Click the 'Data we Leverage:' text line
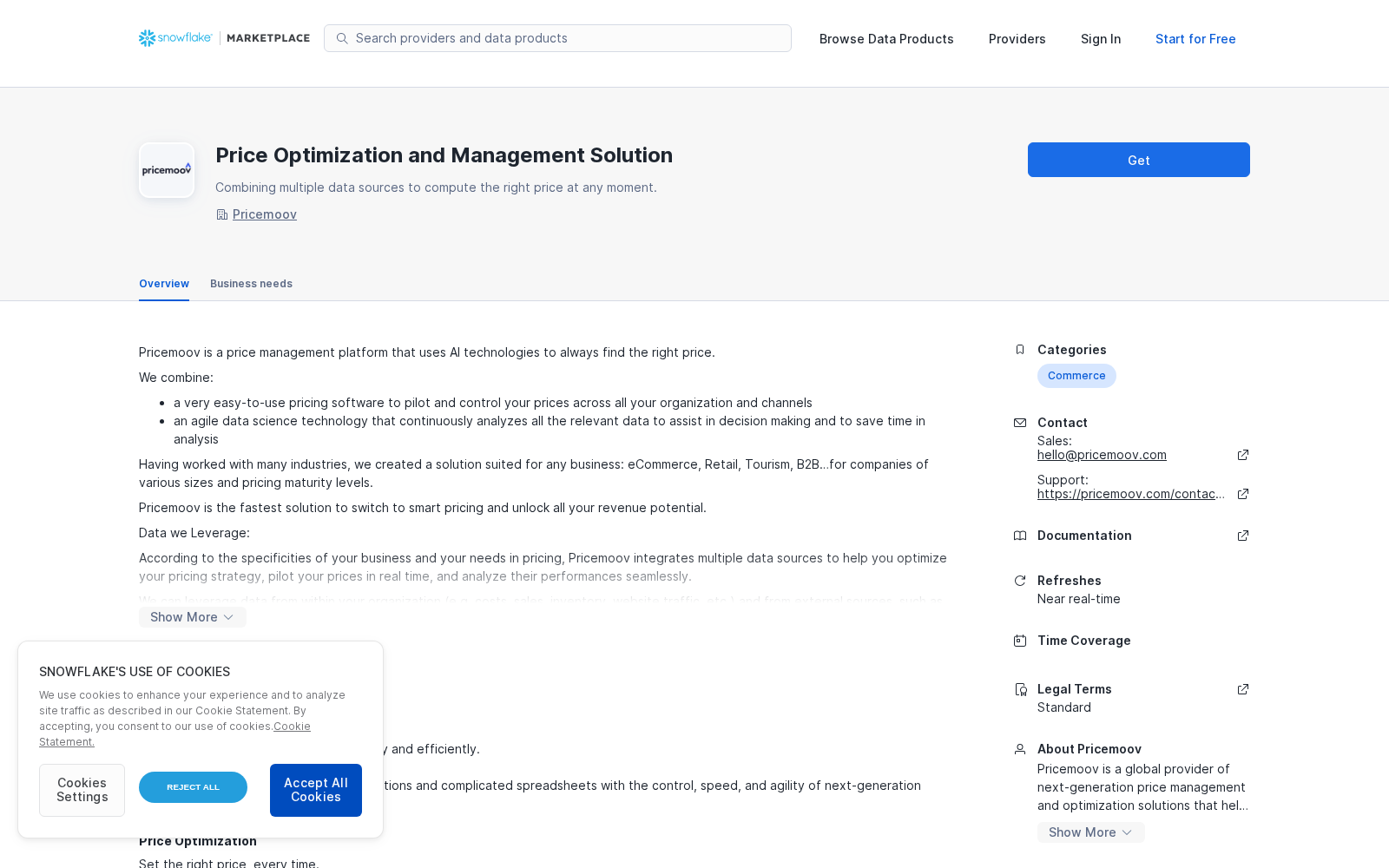The image size is (1389, 868). 194,533
